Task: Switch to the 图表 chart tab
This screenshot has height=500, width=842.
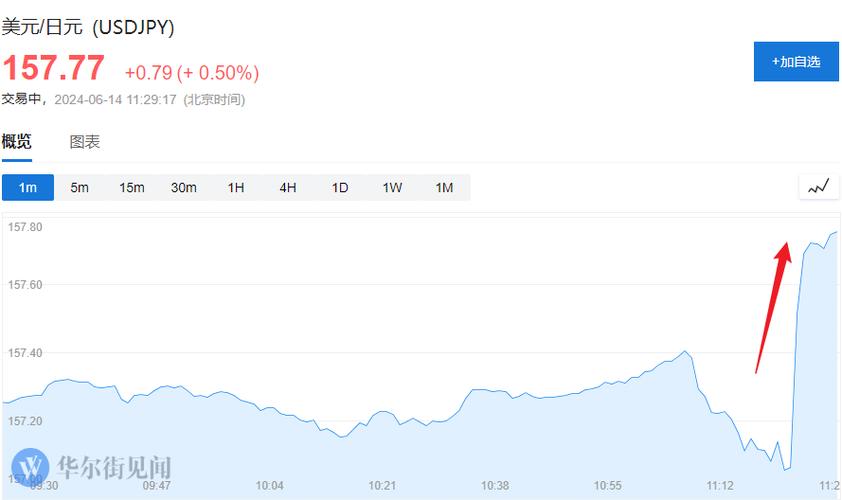Action: coord(85,142)
